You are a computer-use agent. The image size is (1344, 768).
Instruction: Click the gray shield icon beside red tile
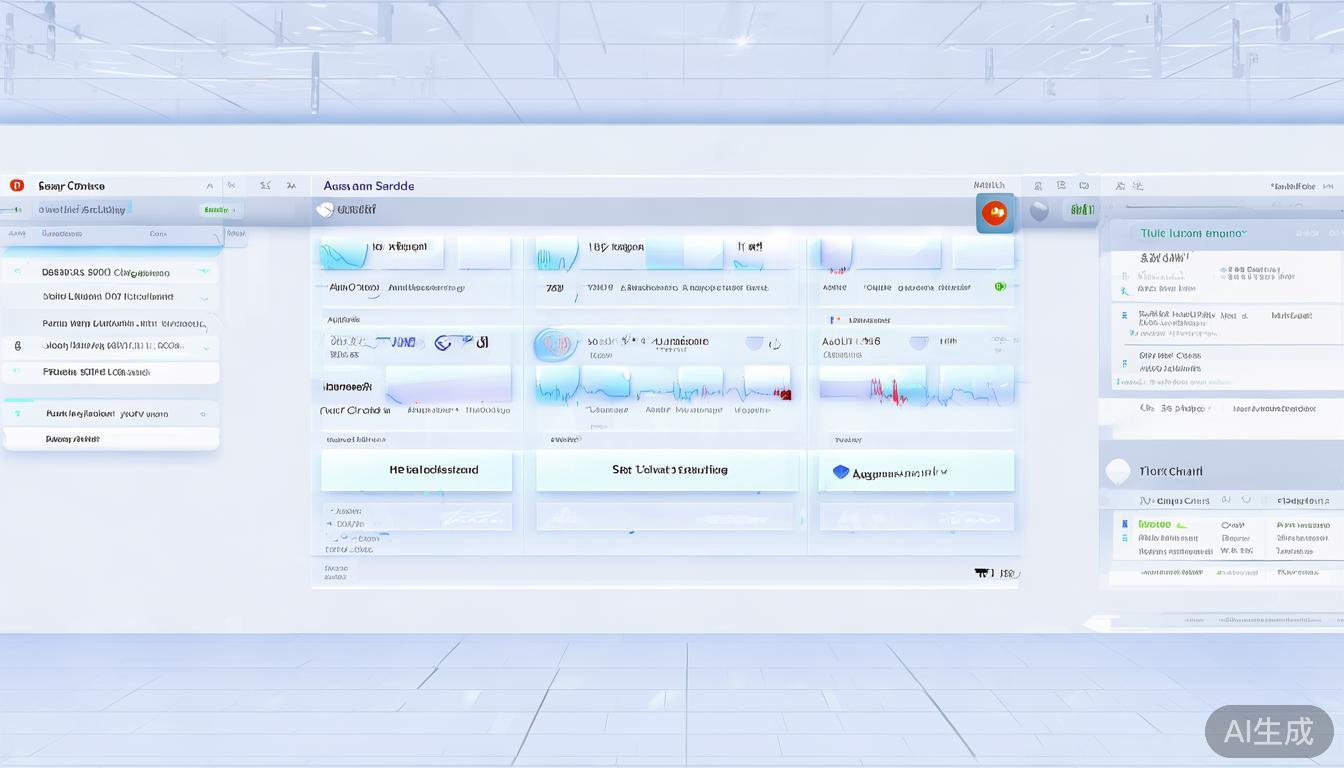point(1039,211)
